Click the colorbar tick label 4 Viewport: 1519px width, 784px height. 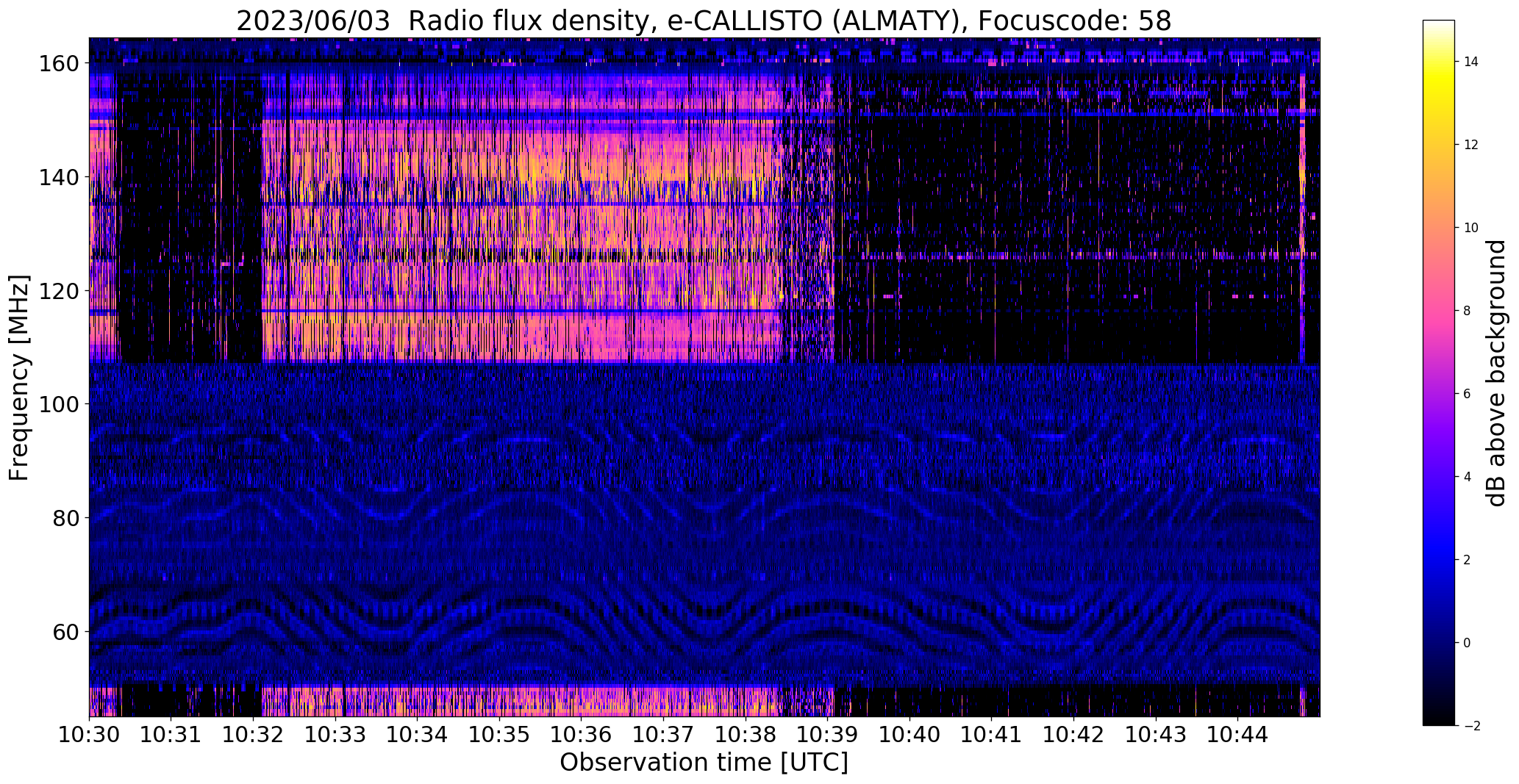point(1468,477)
